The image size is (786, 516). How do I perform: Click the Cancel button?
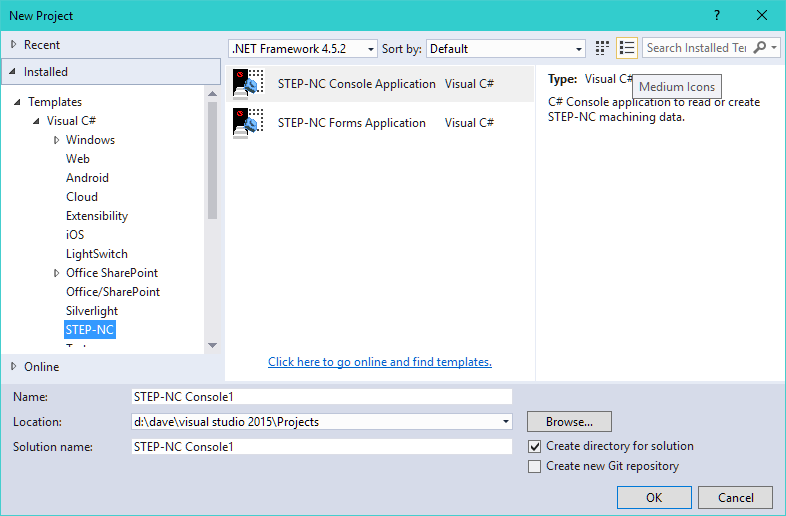pos(735,497)
